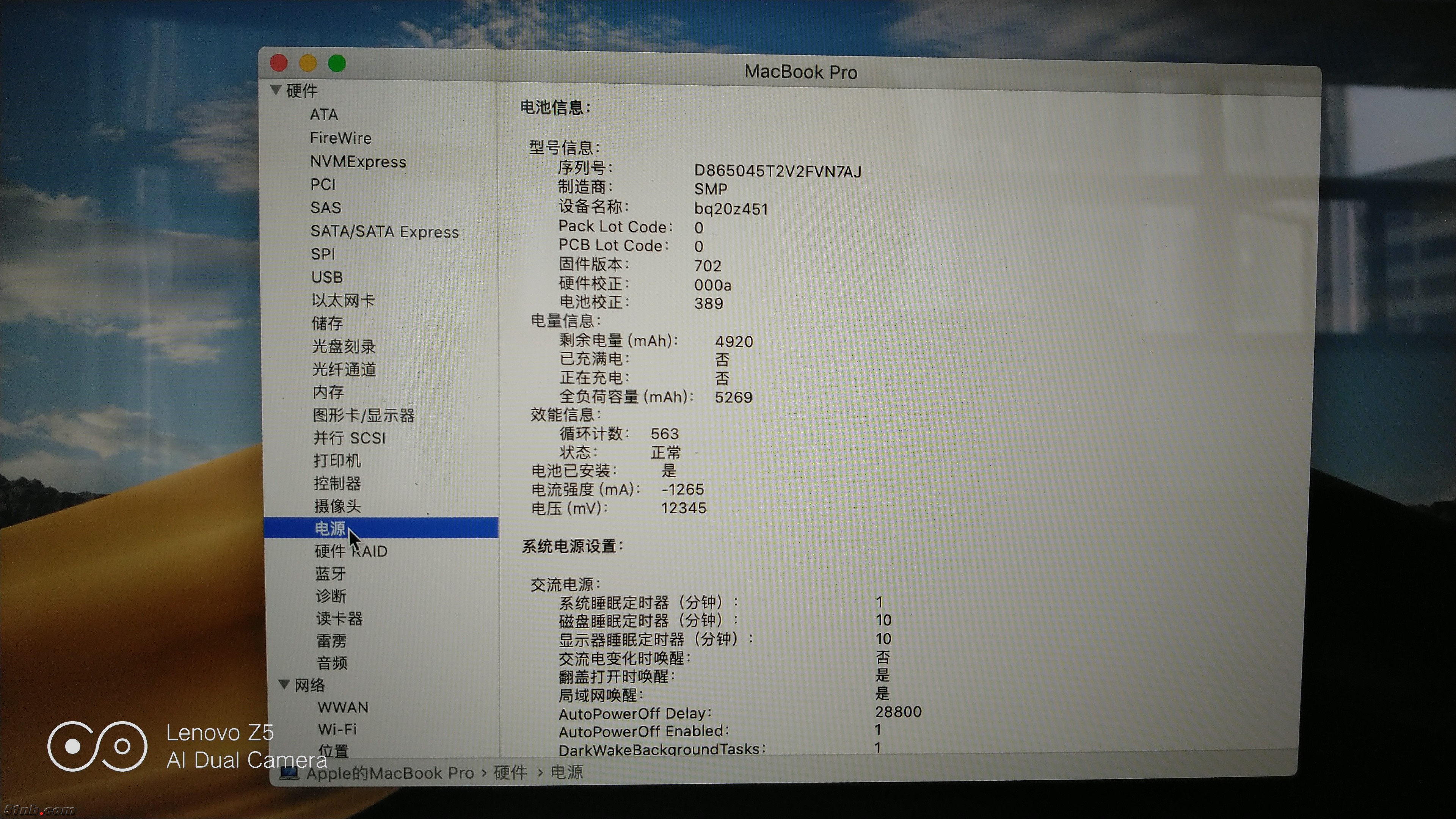Collapse the 网络 network section triangle

[x=284, y=684]
